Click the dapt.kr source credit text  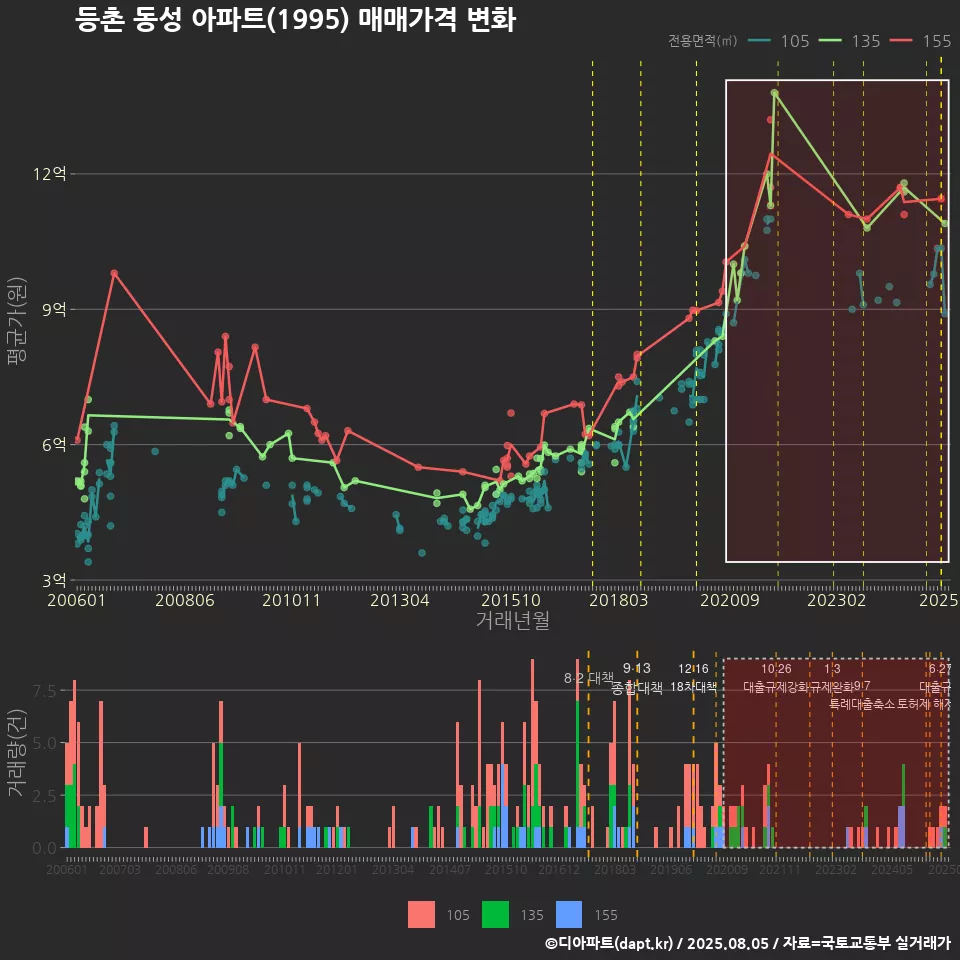coord(748,943)
